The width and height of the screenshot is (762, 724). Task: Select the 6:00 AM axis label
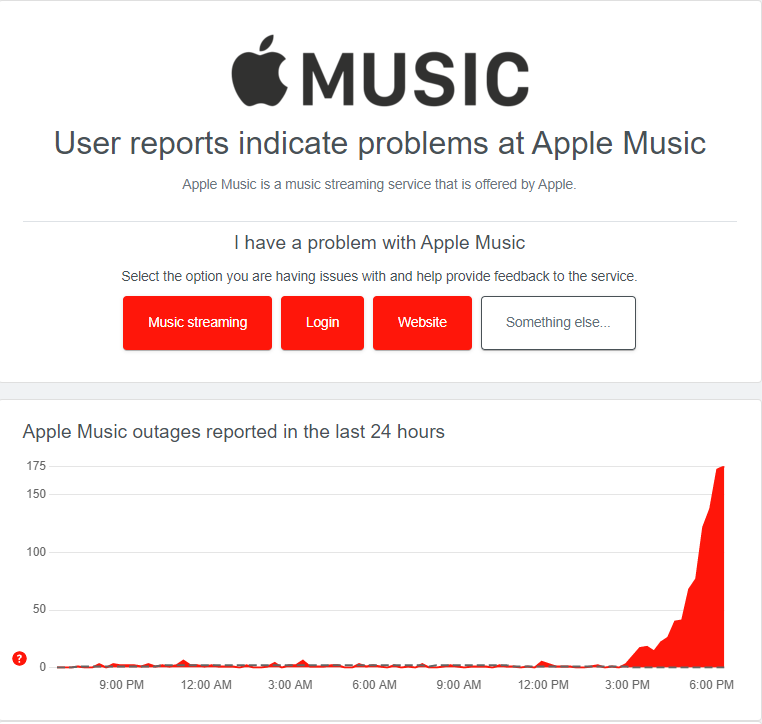tap(374, 685)
